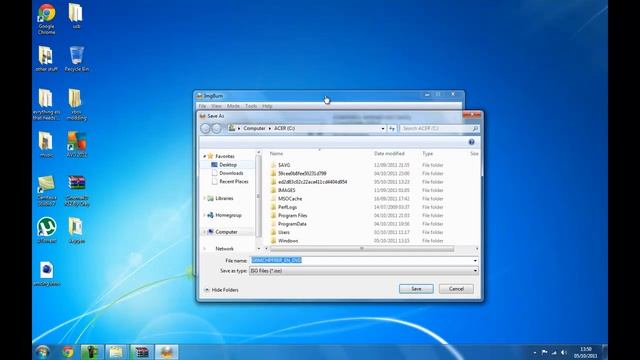The width and height of the screenshot is (640, 360).
Task: Select the Program Files folder row
Action: coord(357,216)
